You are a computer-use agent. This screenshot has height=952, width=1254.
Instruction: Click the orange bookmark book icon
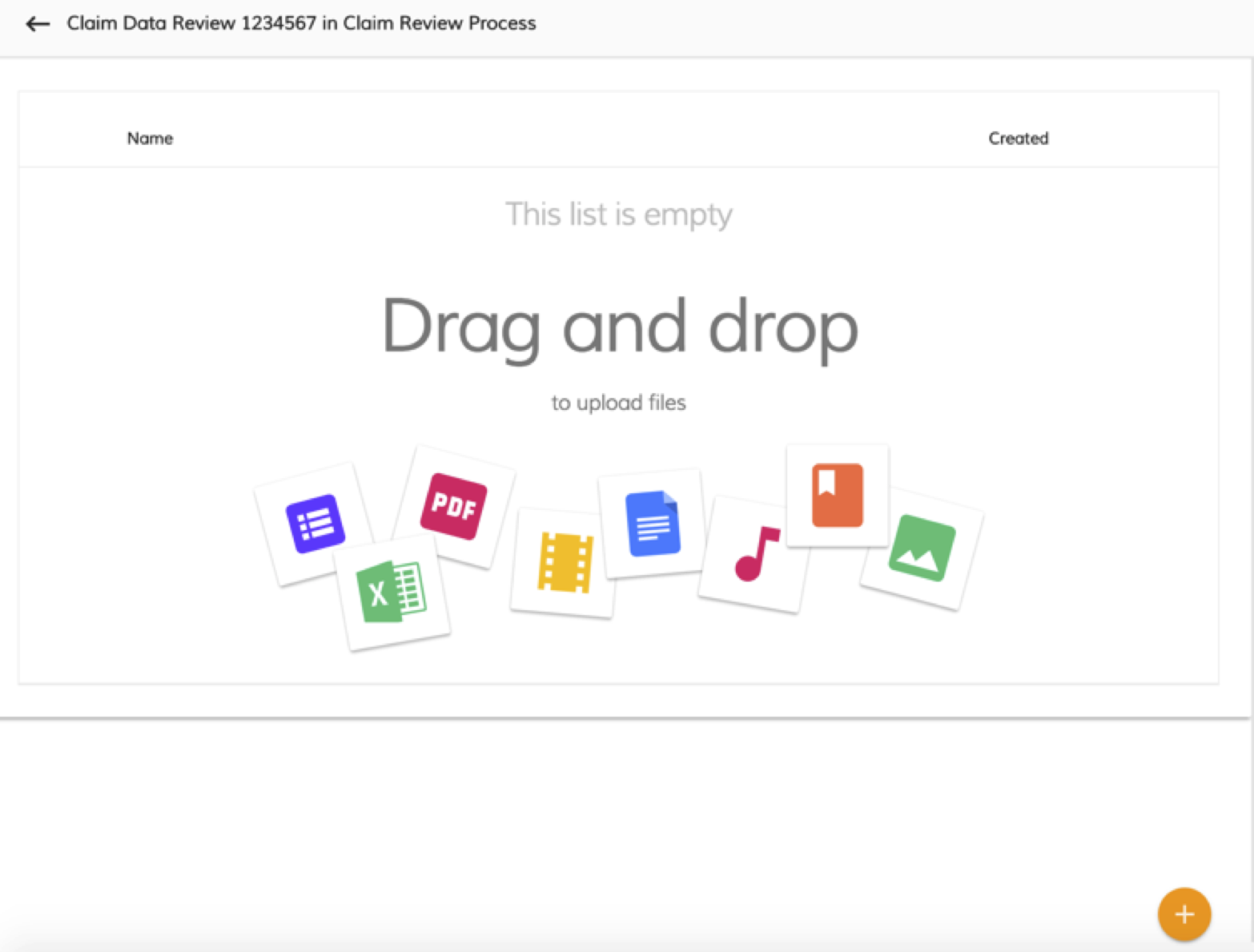tap(837, 495)
